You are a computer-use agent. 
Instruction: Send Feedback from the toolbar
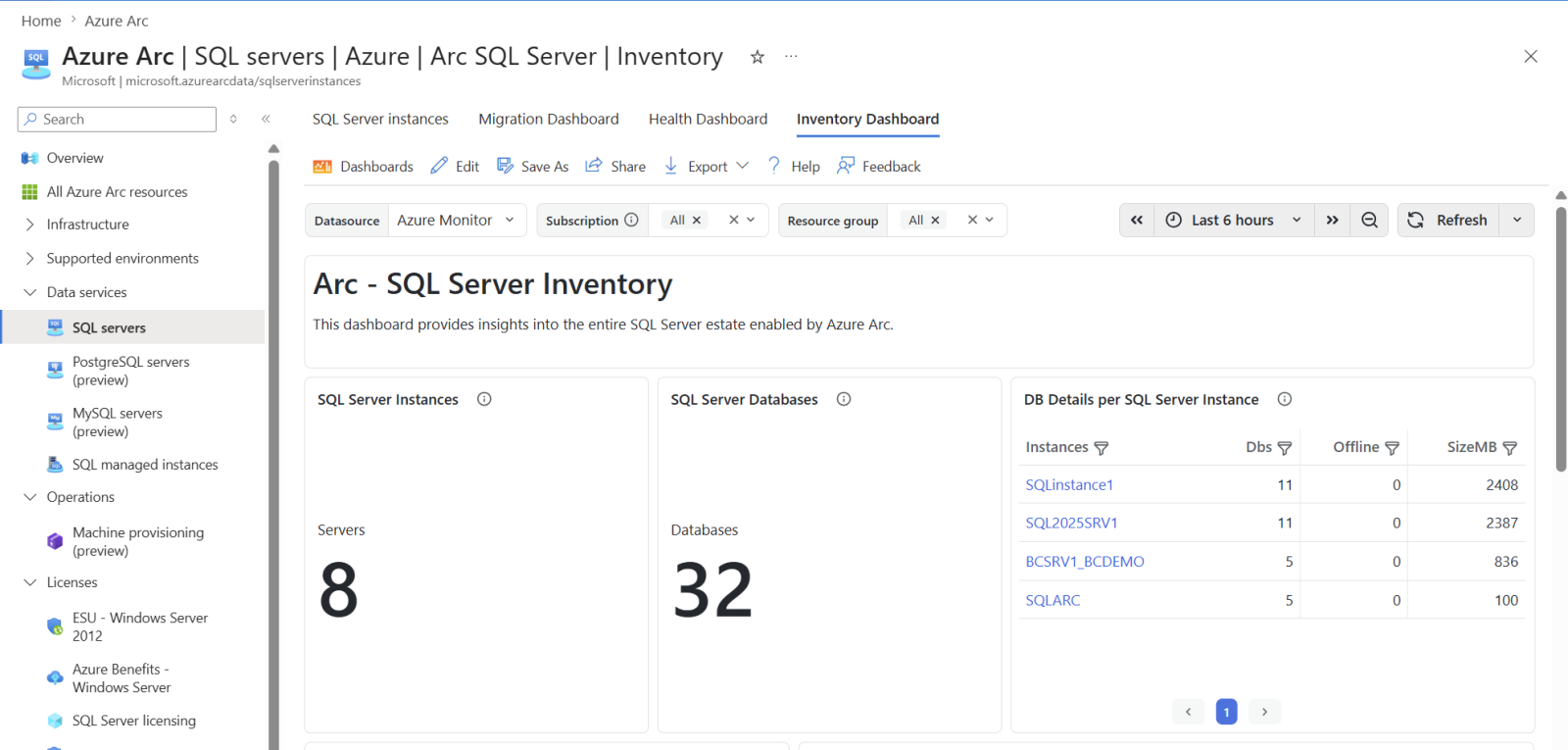pyautogui.click(x=879, y=167)
